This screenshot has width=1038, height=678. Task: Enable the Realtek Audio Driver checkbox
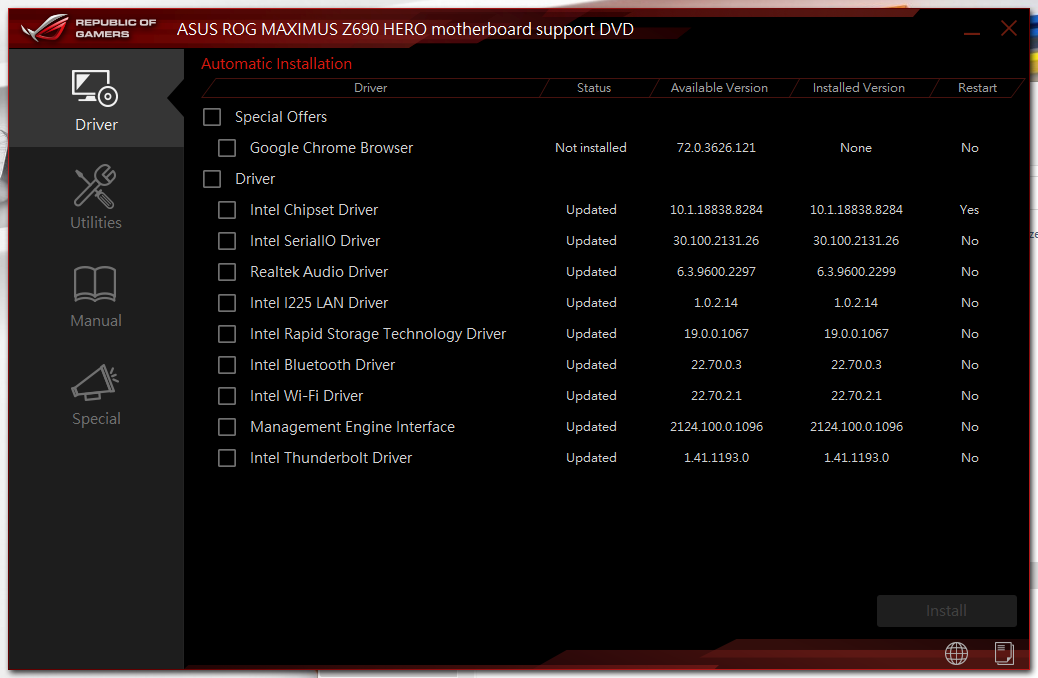coord(228,272)
